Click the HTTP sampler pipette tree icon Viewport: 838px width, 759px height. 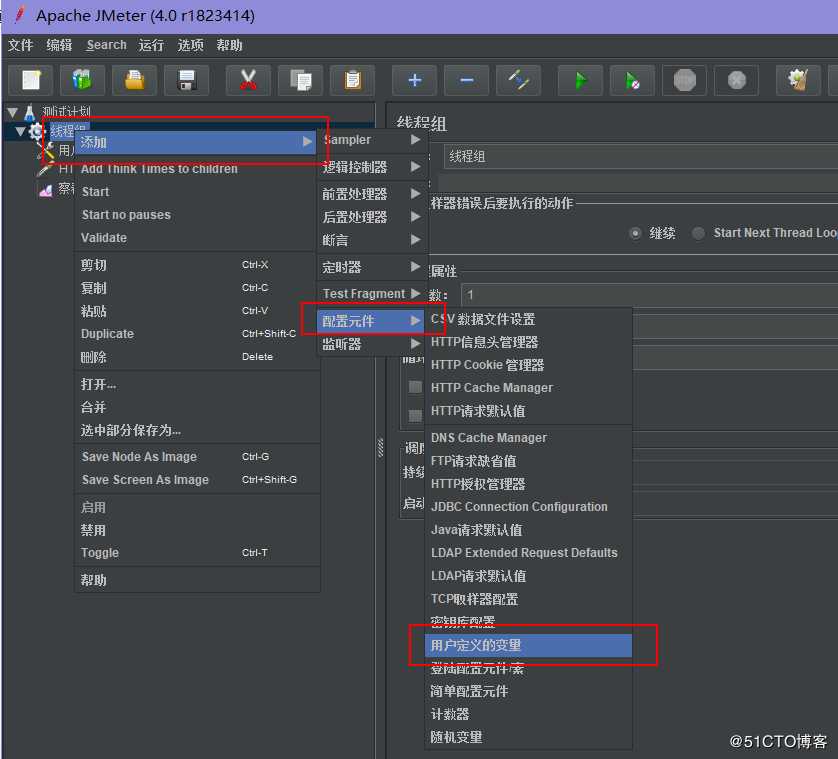45,169
